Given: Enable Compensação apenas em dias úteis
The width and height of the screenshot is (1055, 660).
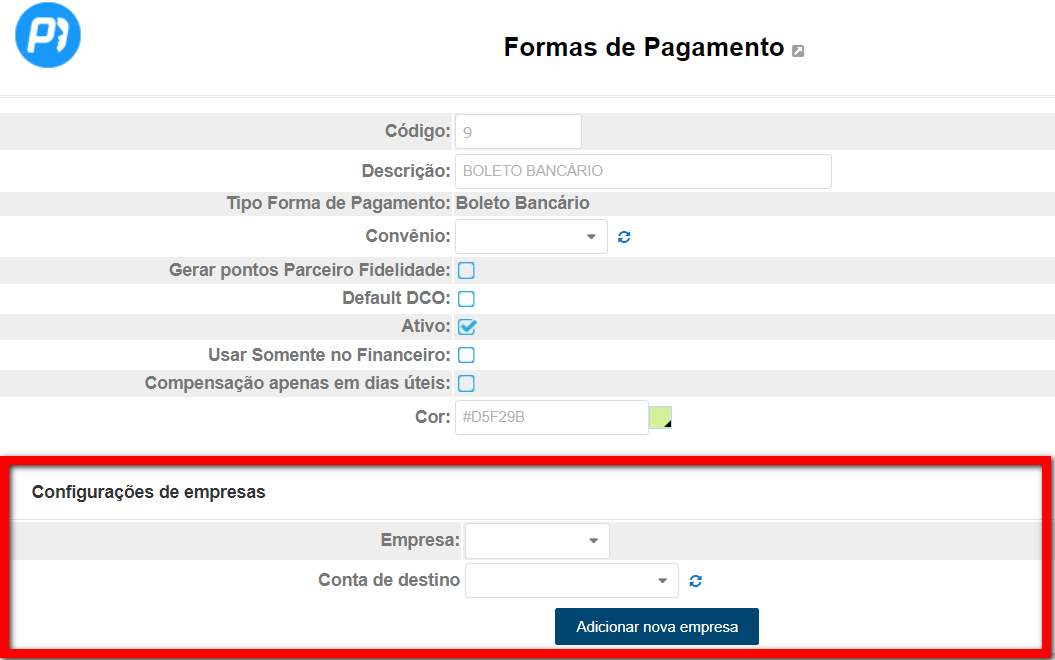Looking at the screenshot, I should pyautogui.click(x=466, y=383).
